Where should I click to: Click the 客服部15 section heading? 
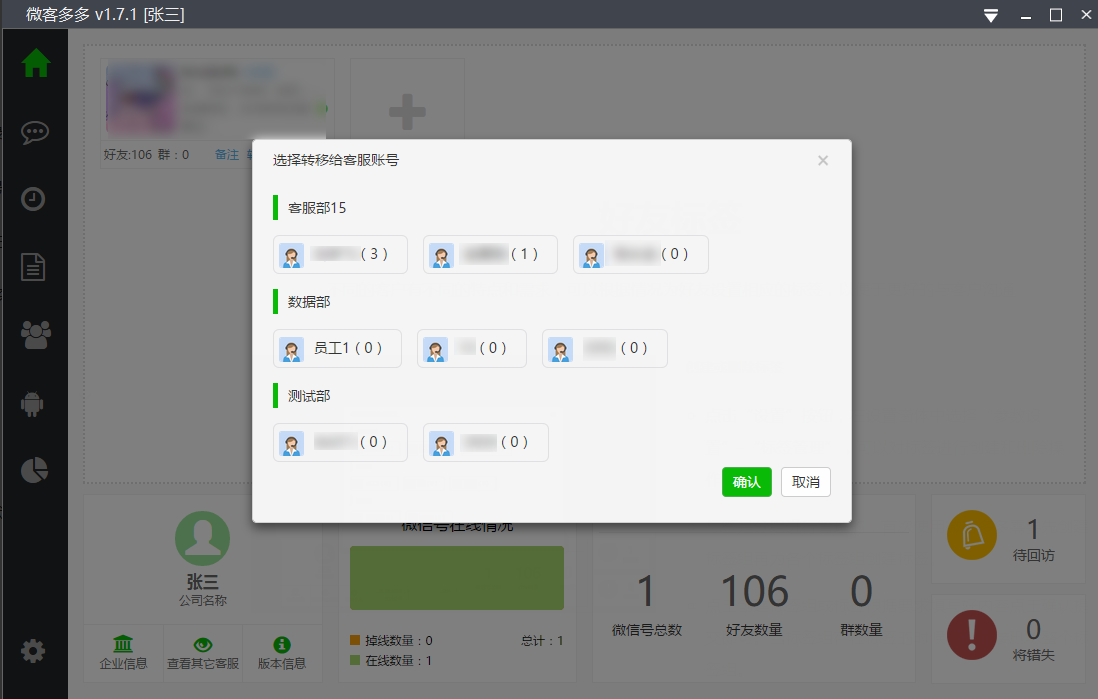point(317,208)
